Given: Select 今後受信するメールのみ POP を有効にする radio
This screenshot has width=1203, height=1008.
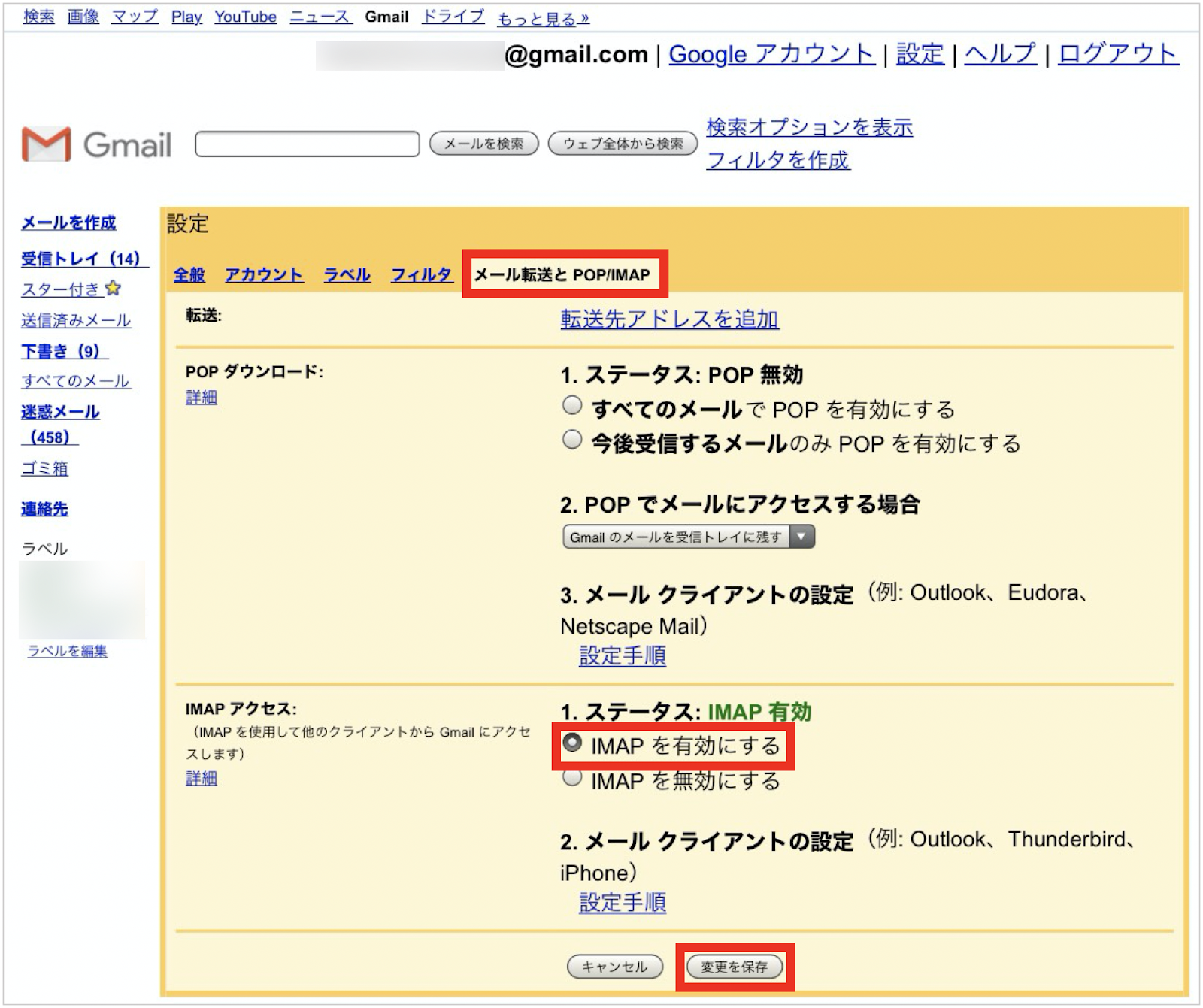Looking at the screenshot, I should (572, 440).
